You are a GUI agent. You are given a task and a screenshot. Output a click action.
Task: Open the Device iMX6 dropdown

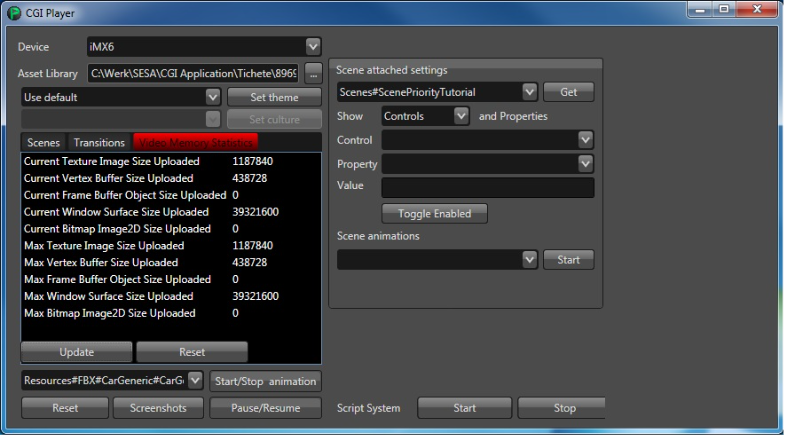(x=313, y=47)
